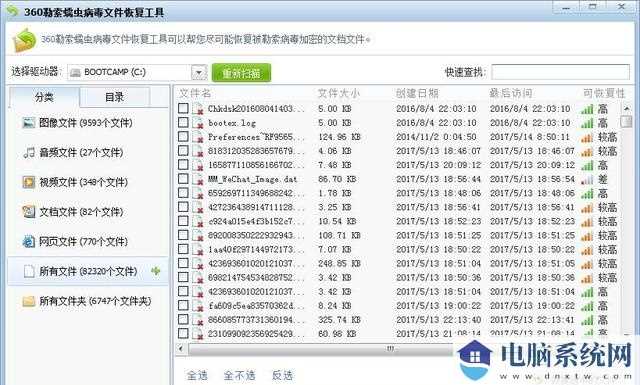Check the box for 818312035283657679 file
This screenshot has height=385, width=640.
[183, 151]
